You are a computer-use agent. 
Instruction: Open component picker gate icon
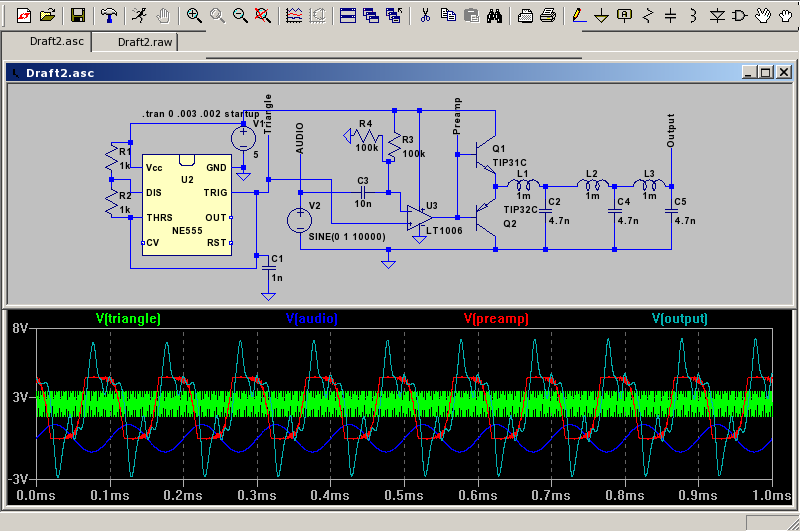click(740, 16)
